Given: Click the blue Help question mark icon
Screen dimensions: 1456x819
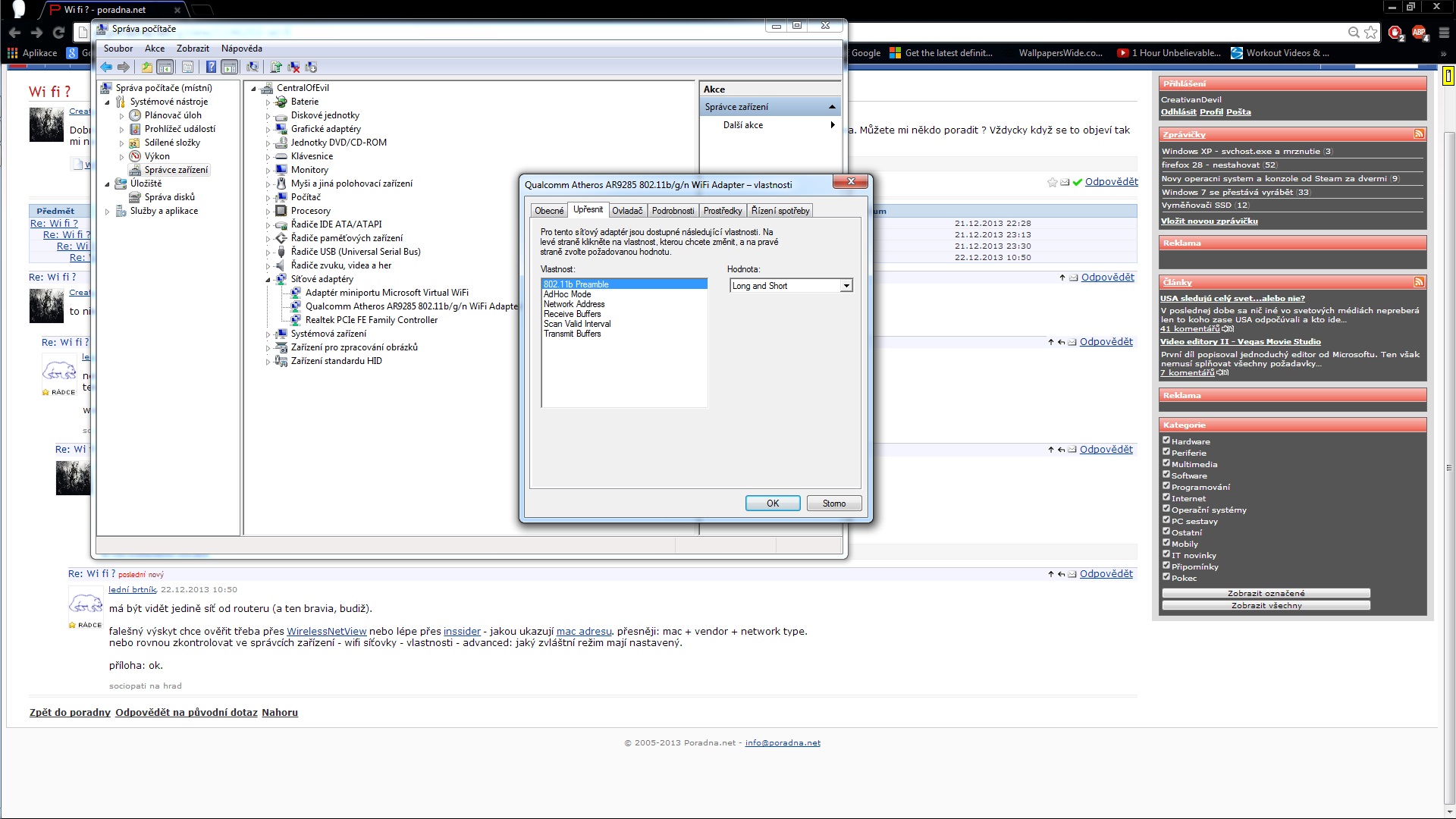Looking at the screenshot, I should pyautogui.click(x=211, y=67).
